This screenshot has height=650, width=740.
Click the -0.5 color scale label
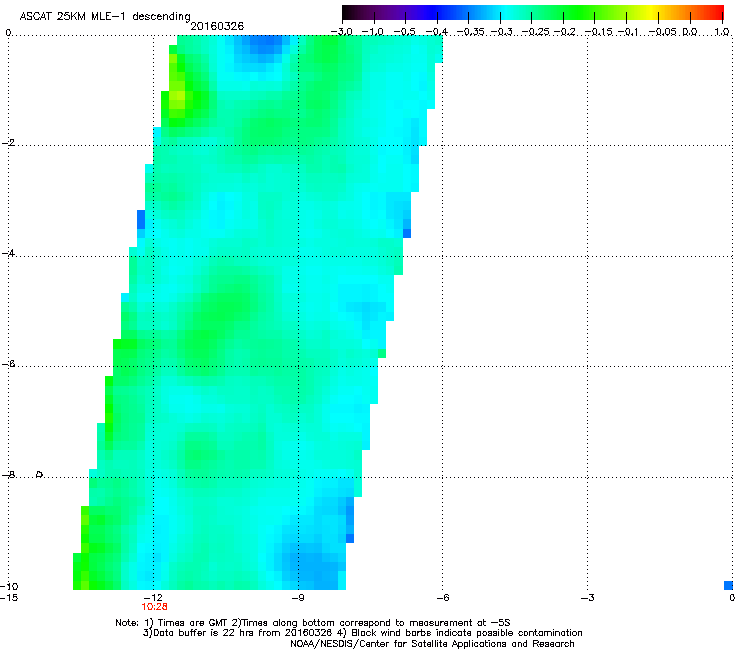click(x=405, y=32)
